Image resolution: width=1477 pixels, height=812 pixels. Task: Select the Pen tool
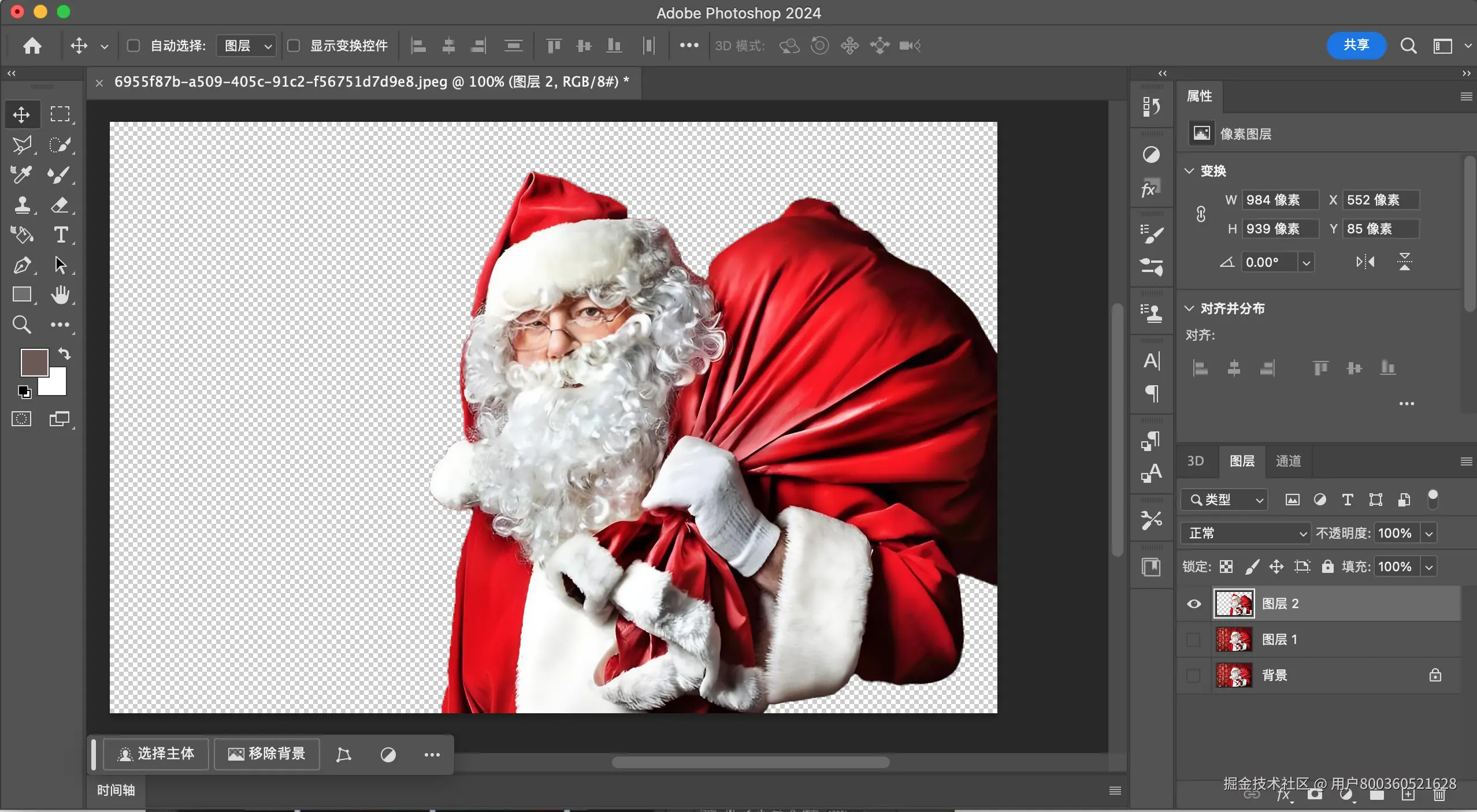22,265
